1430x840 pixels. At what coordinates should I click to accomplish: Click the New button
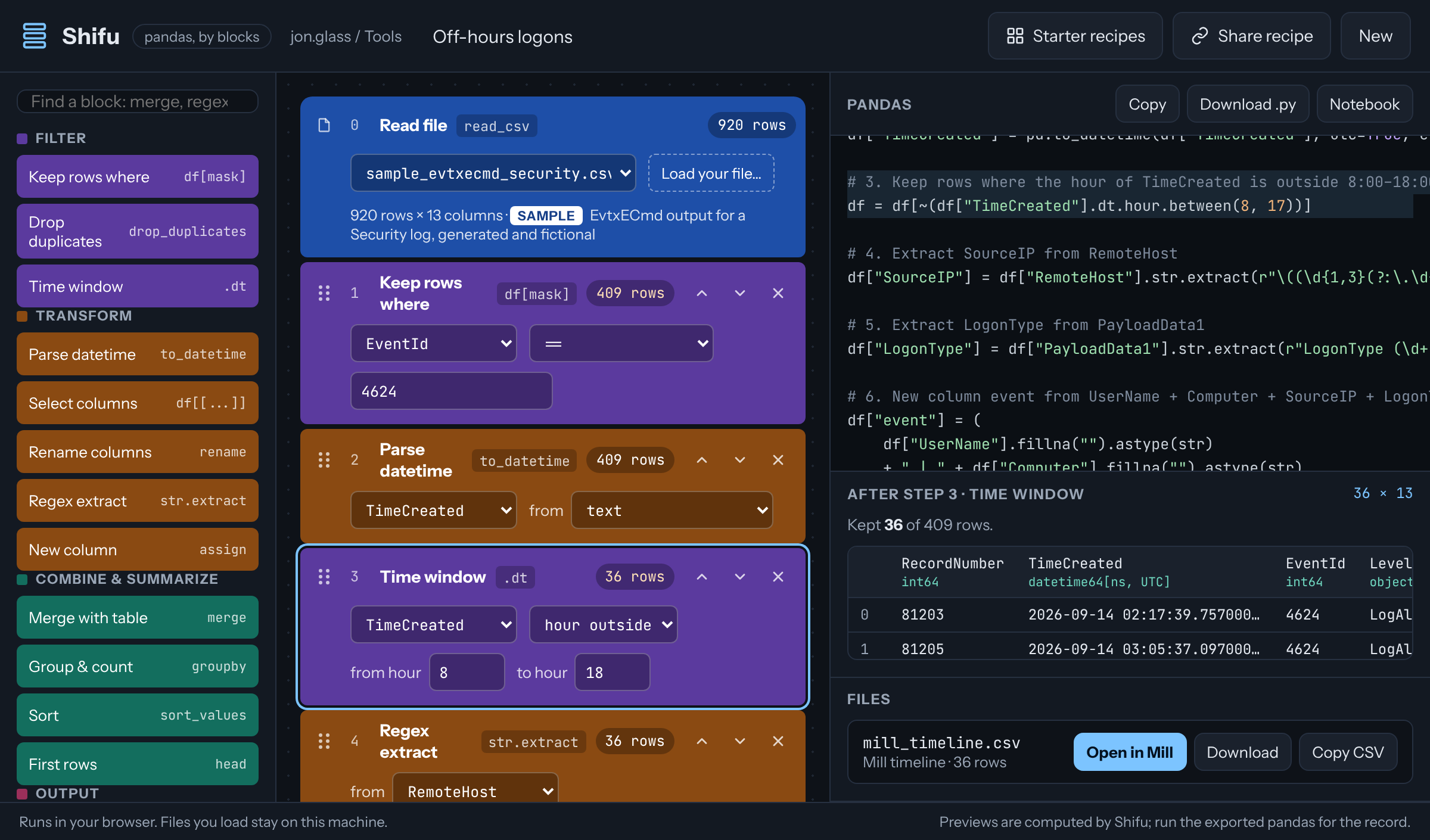tap(1376, 36)
